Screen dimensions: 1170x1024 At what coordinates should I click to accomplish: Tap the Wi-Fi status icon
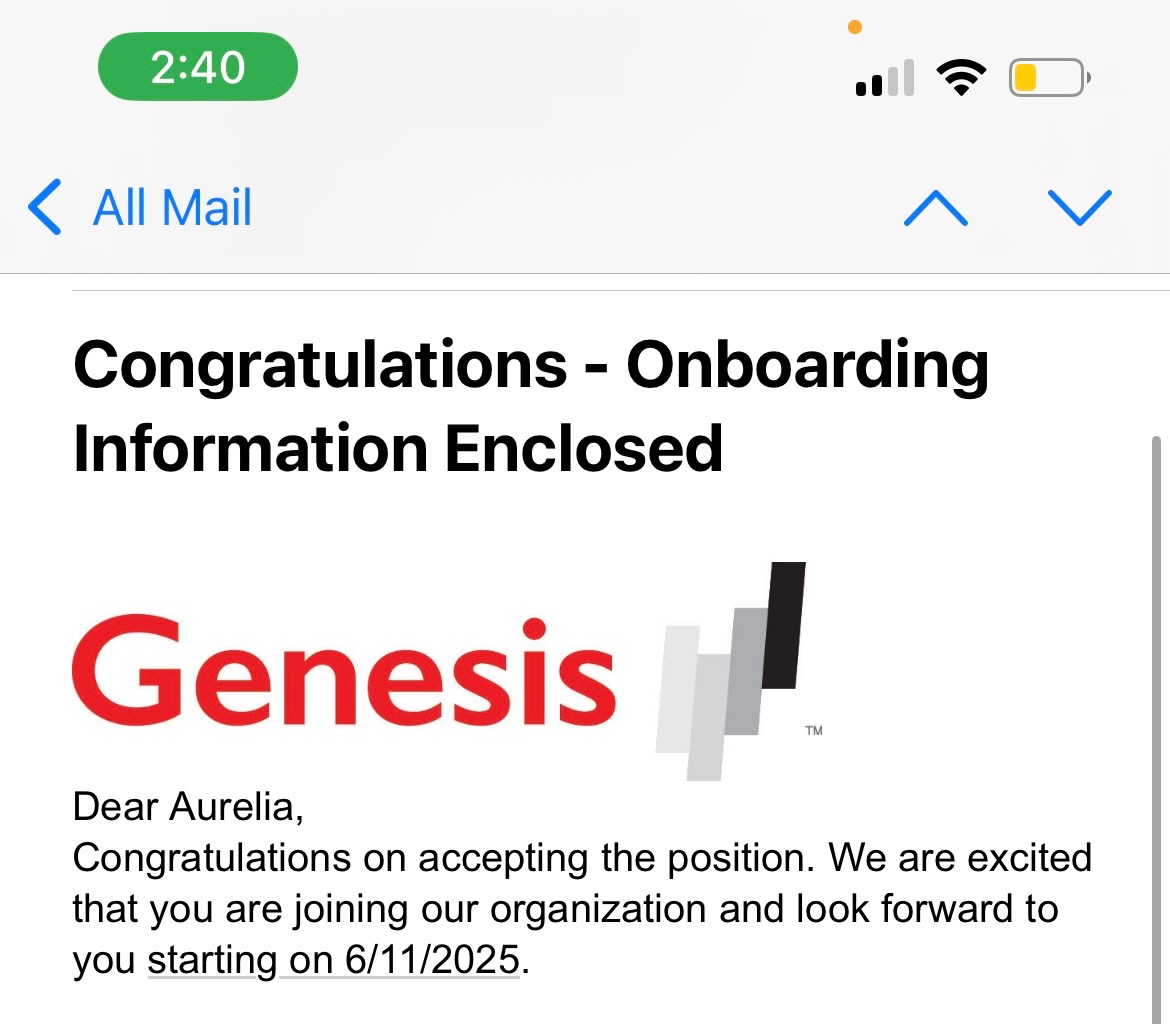(x=960, y=77)
